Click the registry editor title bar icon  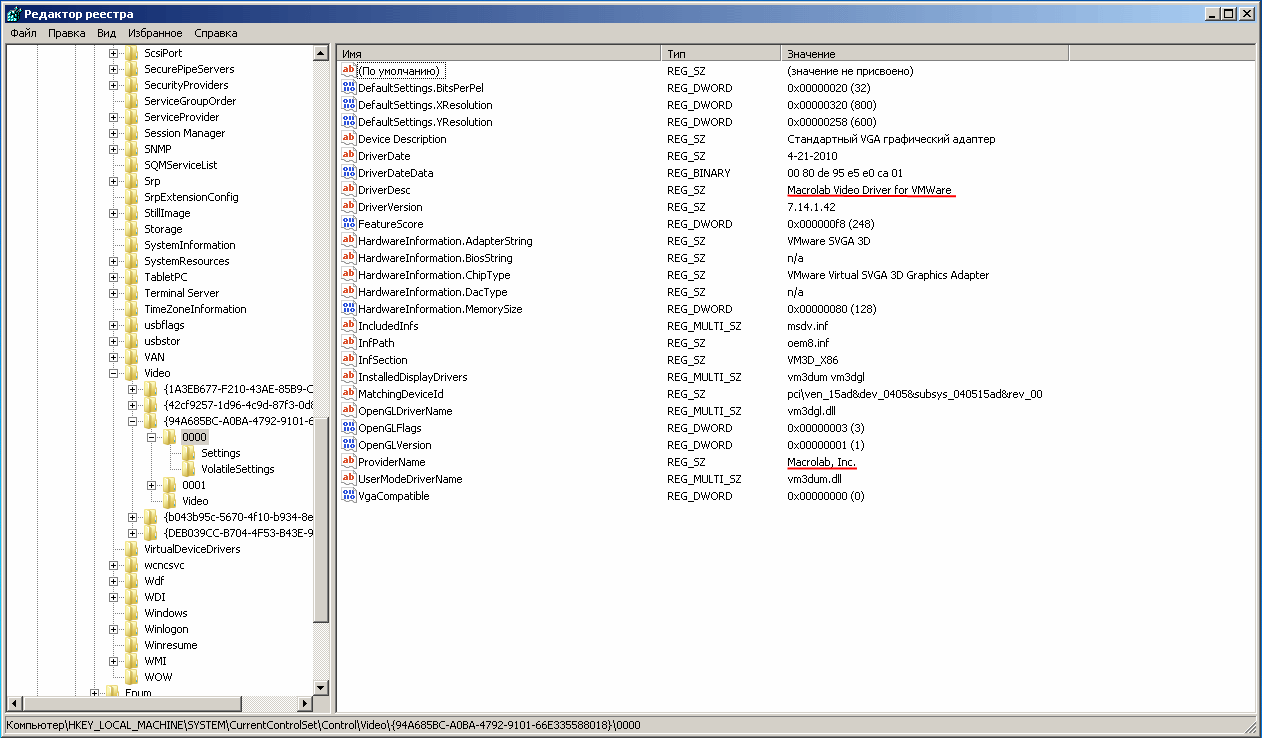14,14
